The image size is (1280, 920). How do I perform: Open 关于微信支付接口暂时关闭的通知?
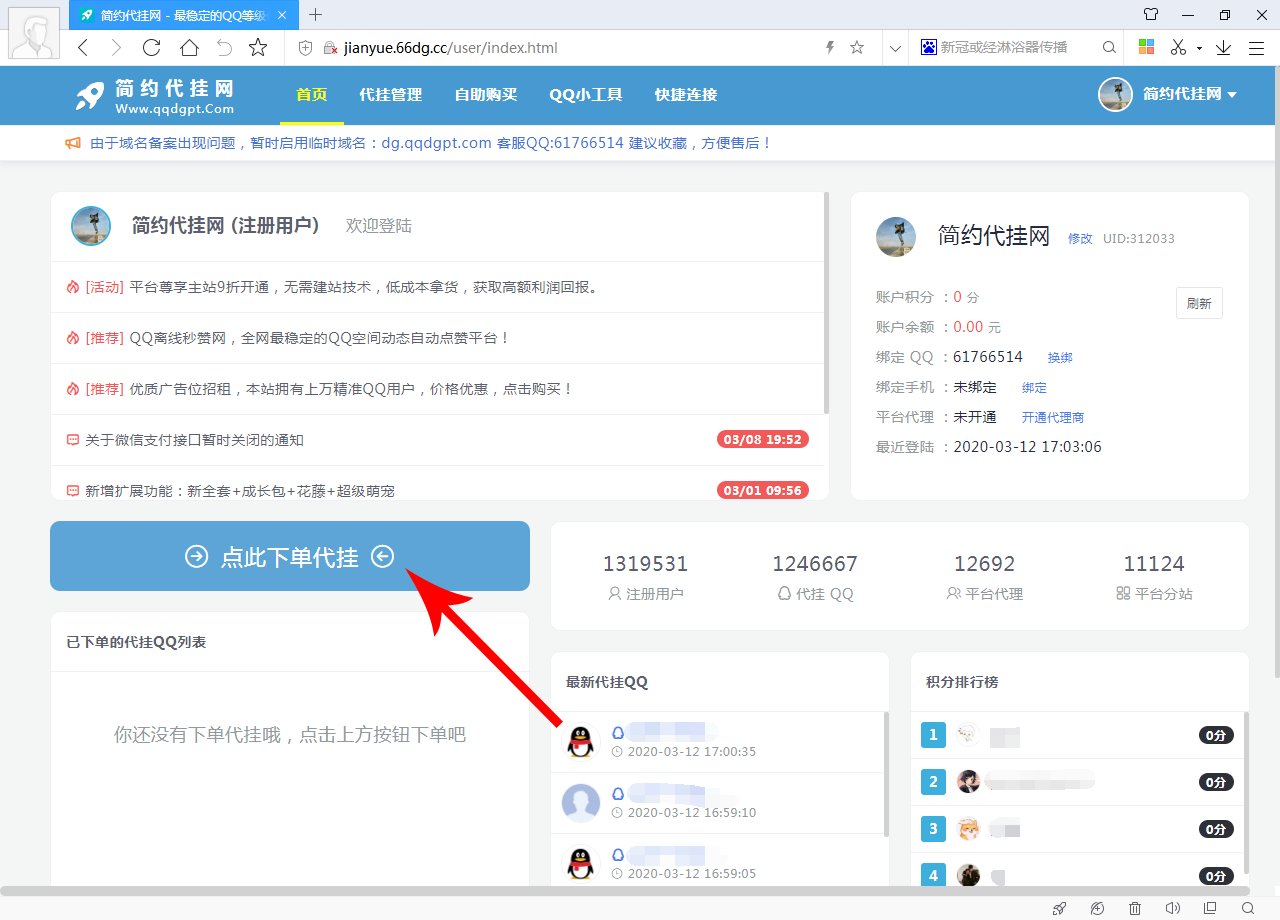[x=194, y=440]
